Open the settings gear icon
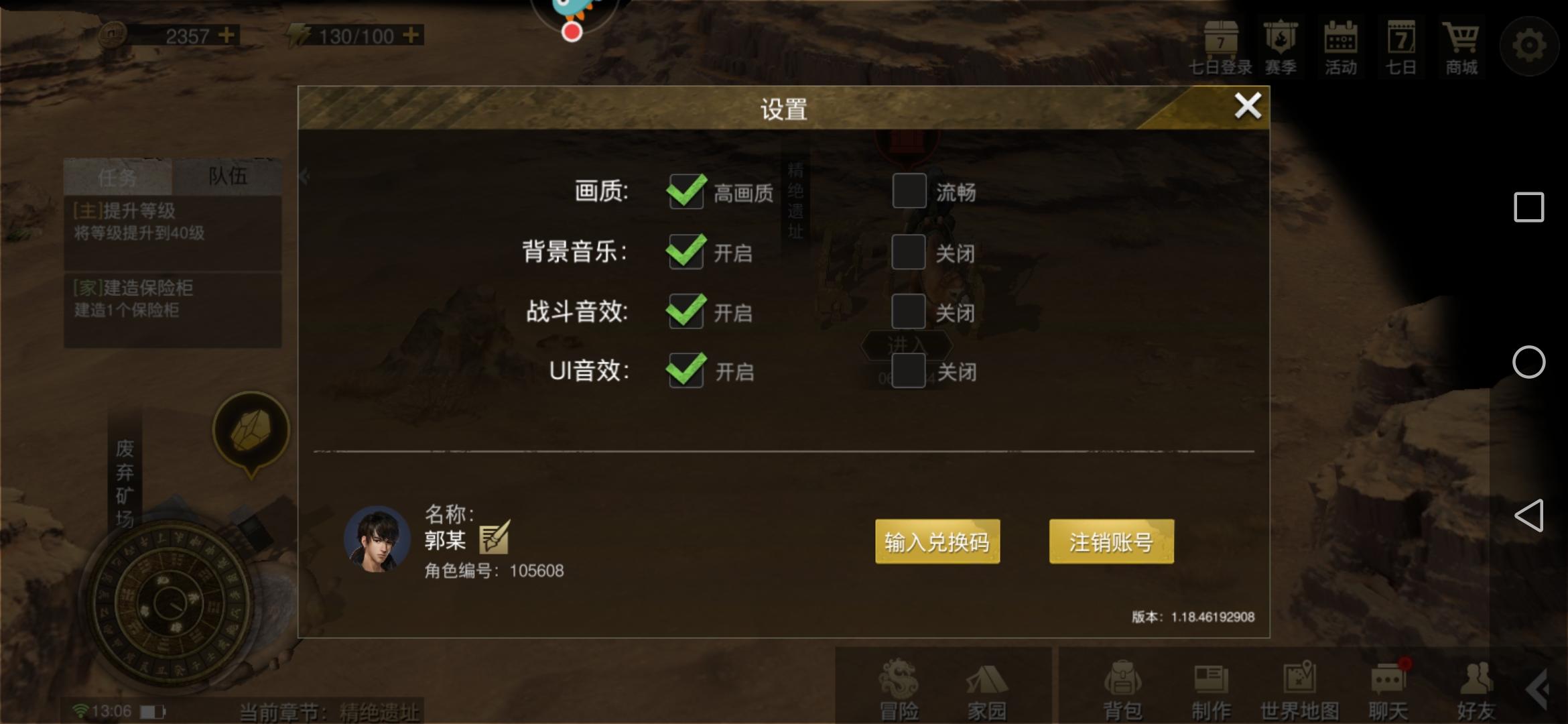The image size is (1568, 724). click(1528, 46)
